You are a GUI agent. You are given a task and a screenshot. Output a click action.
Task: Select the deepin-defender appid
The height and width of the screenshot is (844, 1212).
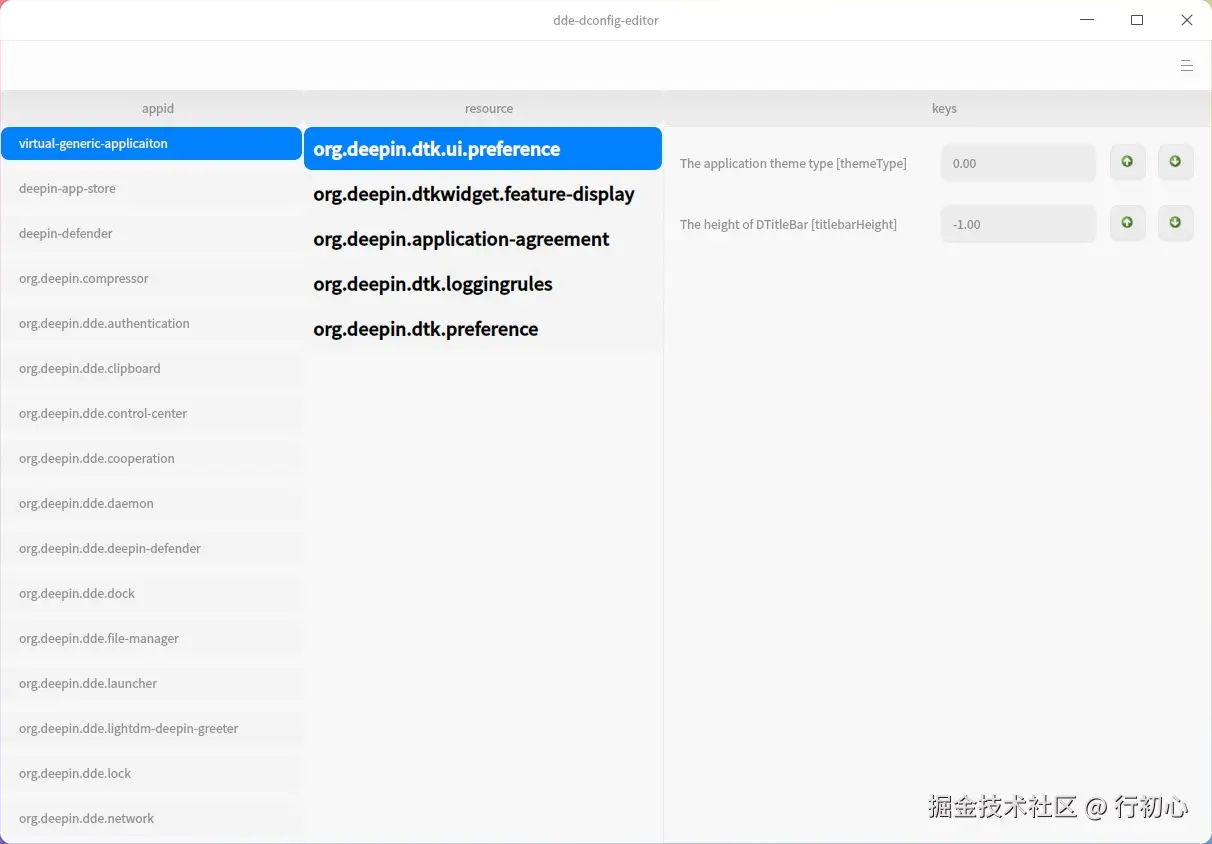click(150, 233)
